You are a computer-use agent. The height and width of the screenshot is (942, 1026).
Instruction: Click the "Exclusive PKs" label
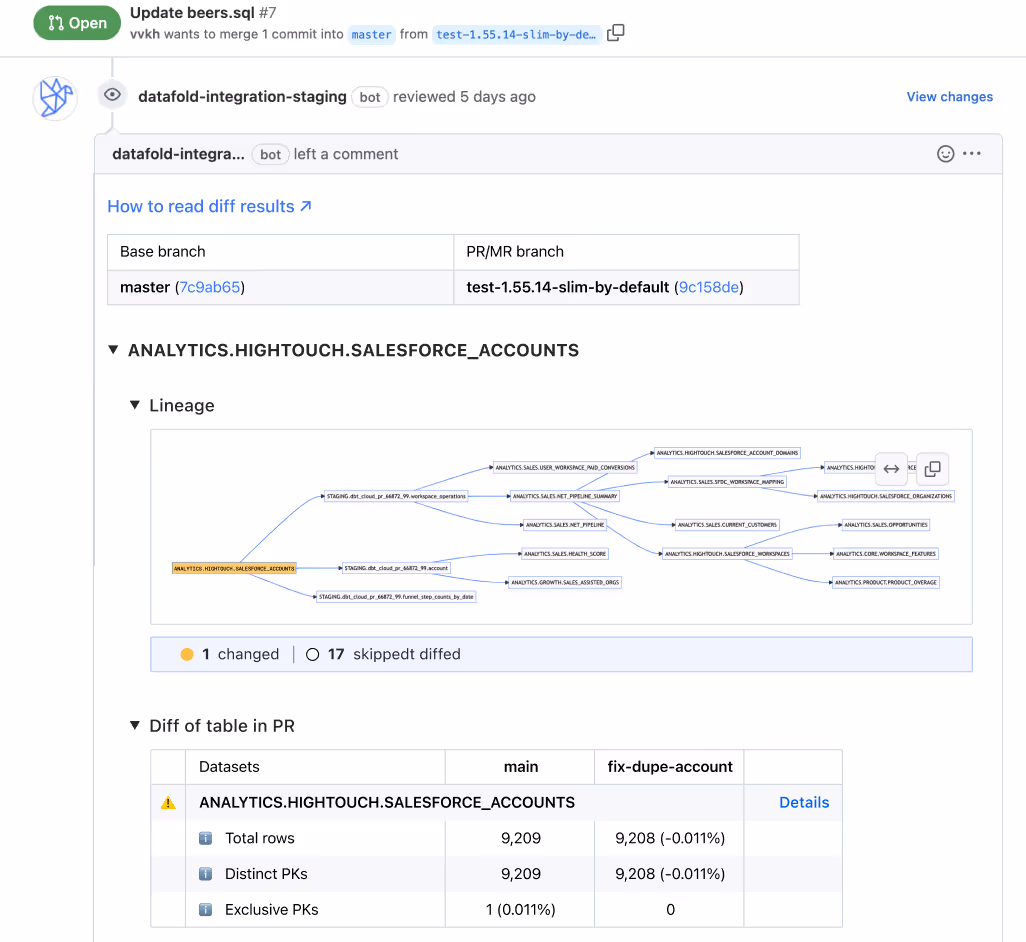272,910
